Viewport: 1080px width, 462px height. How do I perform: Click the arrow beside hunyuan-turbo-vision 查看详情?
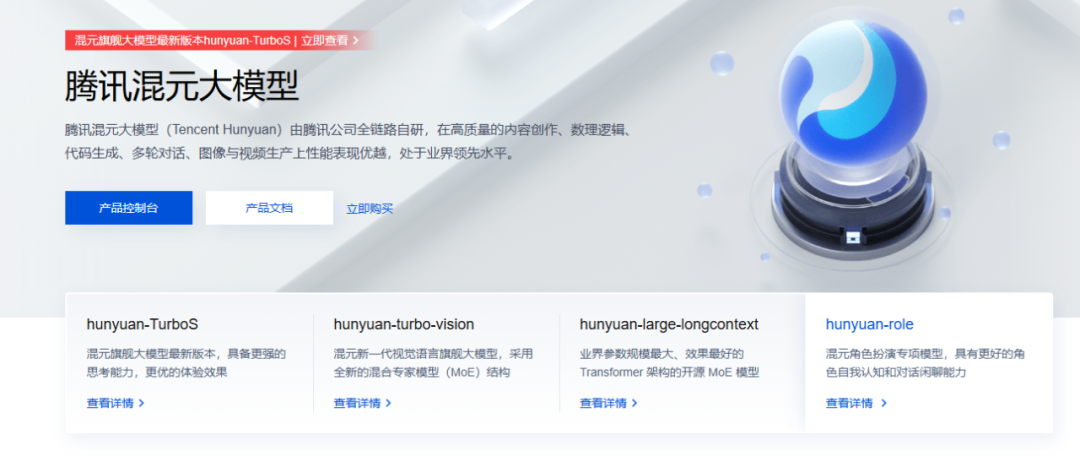(x=388, y=403)
